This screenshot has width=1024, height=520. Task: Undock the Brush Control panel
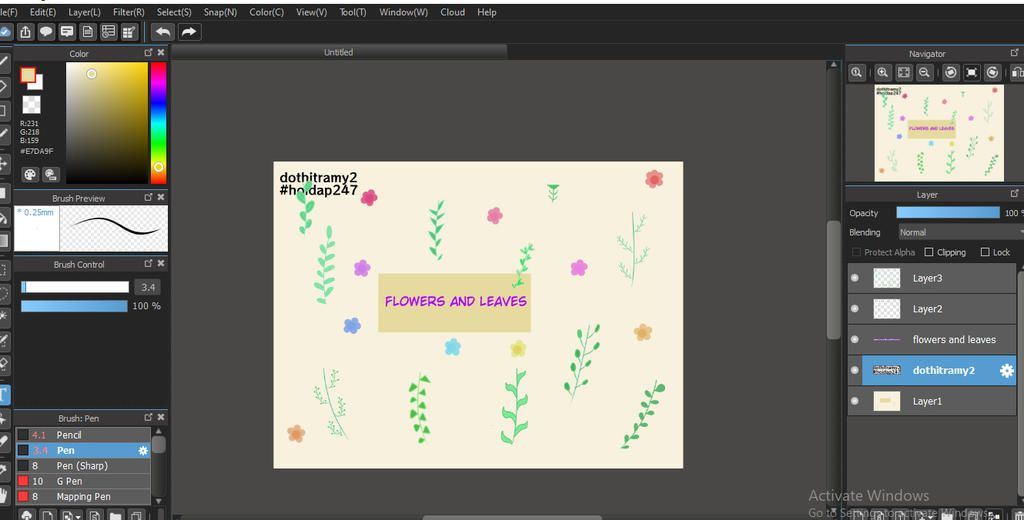pyautogui.click(x=148, y=264)
